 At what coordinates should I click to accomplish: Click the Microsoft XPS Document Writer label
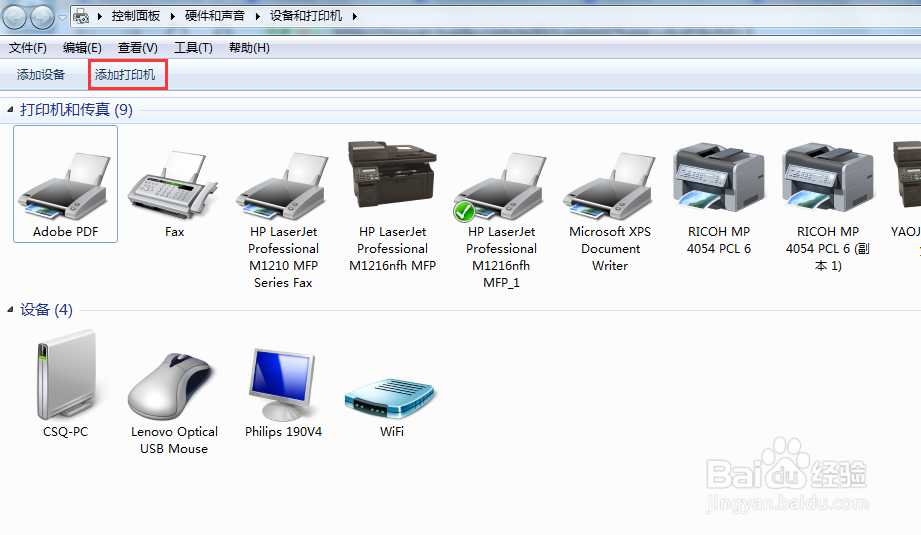610,248
